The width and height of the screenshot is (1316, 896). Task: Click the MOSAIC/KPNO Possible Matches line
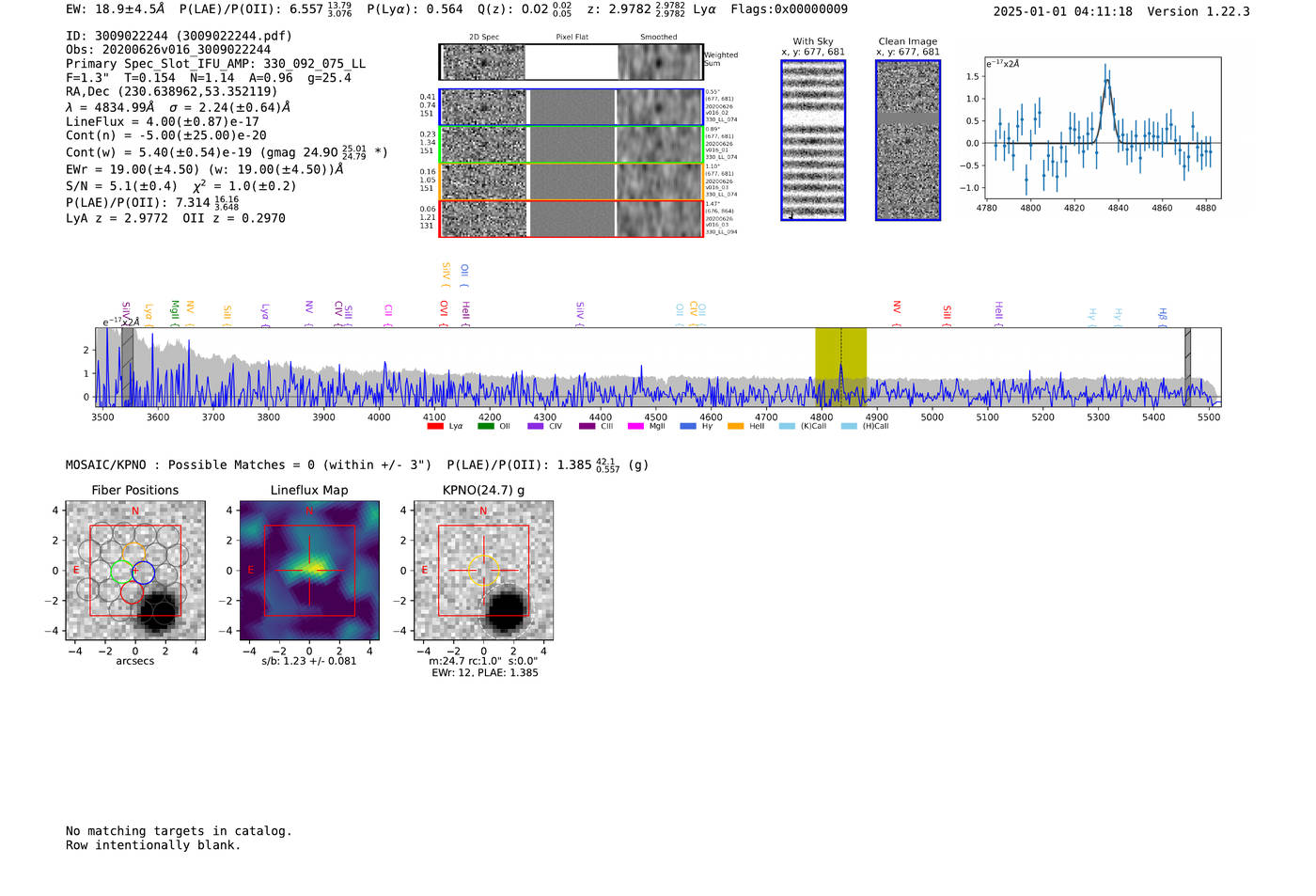click(x=357, y=464)
